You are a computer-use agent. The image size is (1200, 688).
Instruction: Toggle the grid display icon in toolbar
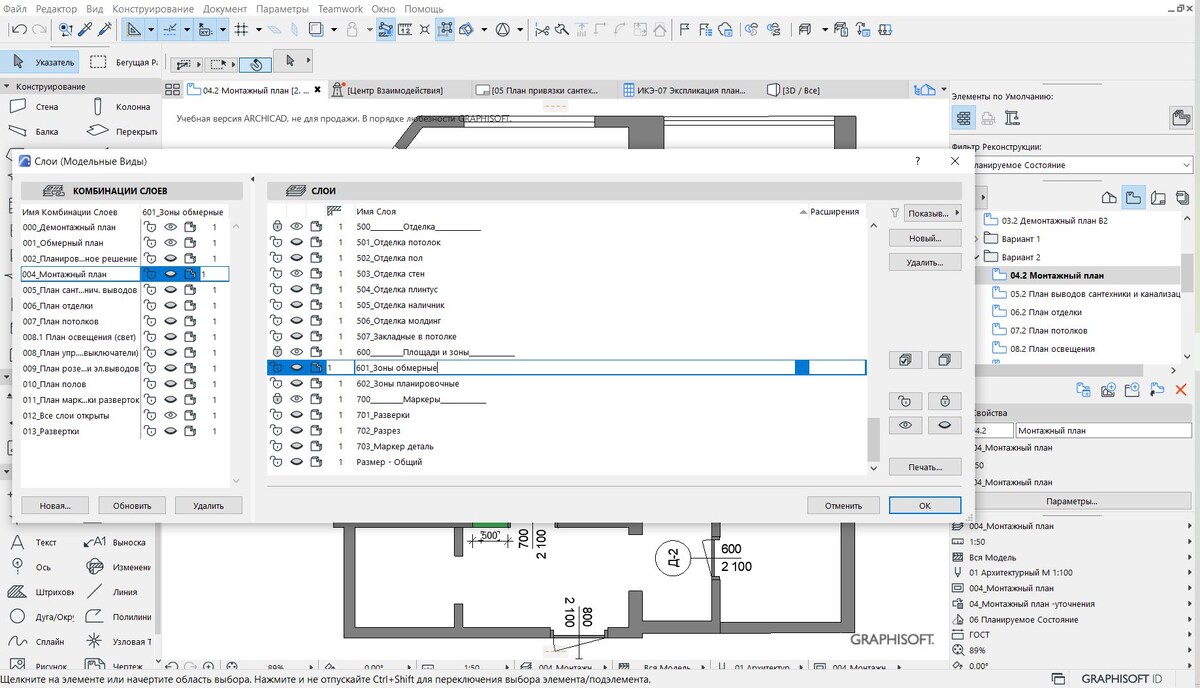pos(241,30)
